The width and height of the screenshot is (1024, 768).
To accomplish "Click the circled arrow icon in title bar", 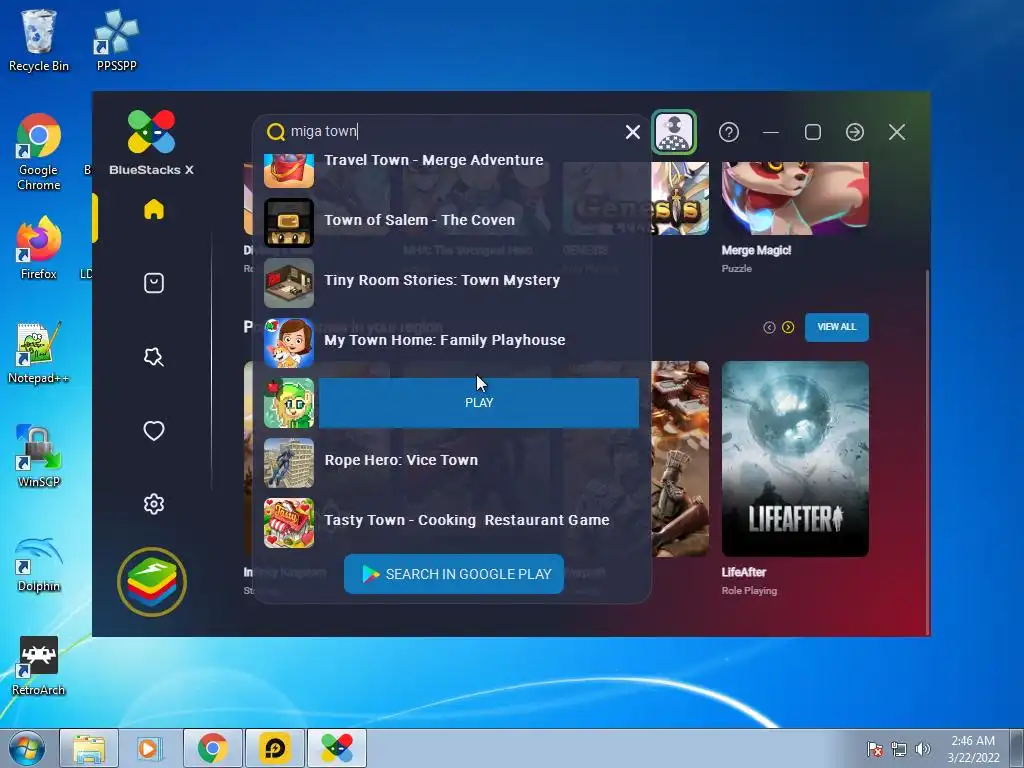I will [x=855, y=133].
